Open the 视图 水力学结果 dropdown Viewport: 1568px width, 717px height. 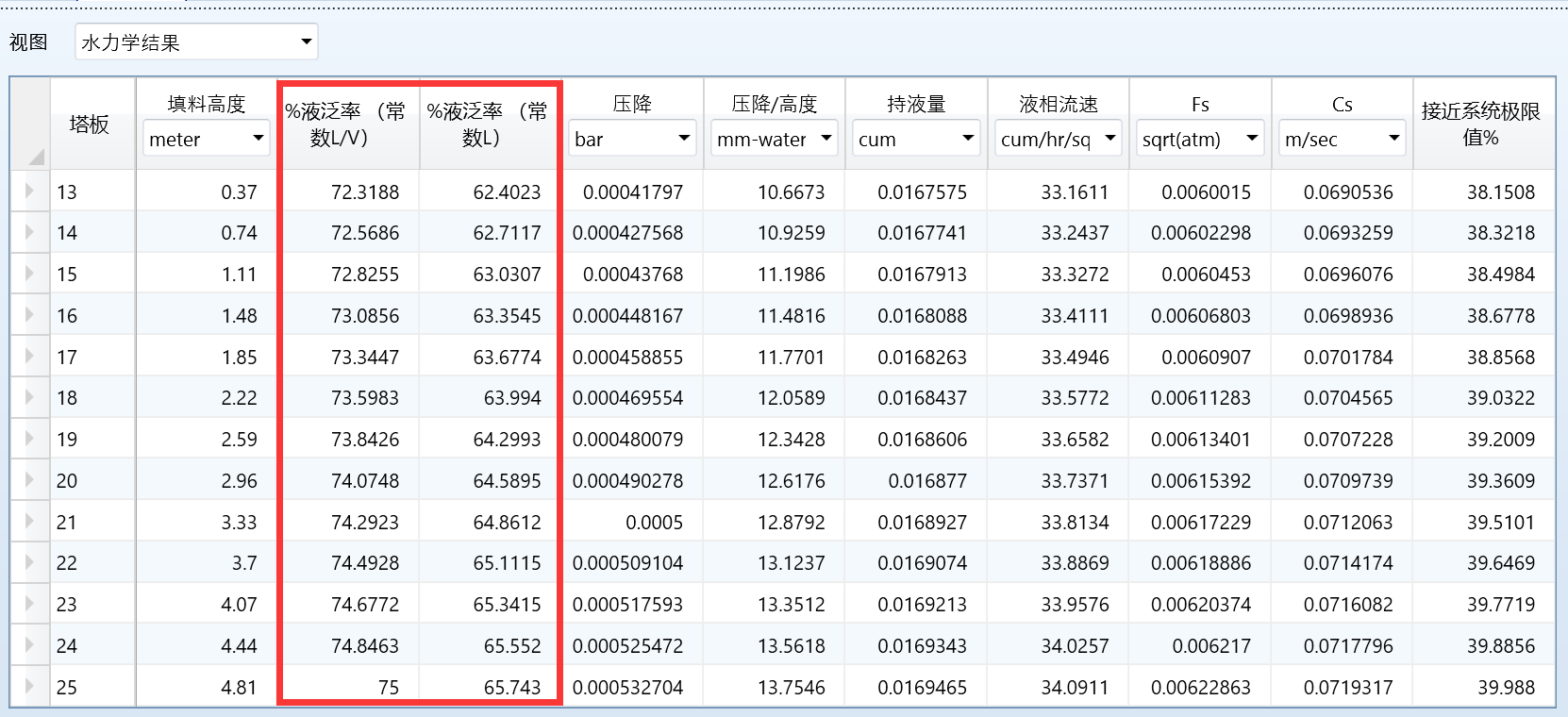click(x=196, y=42)
